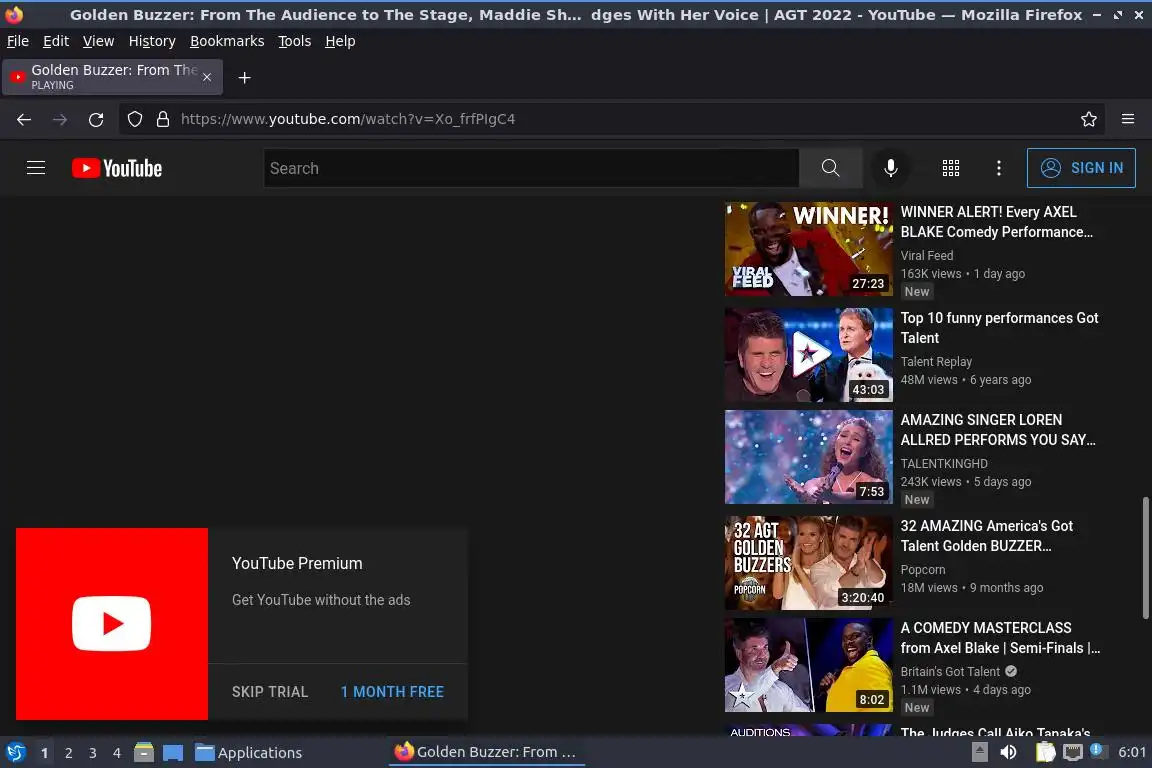Click the Golden Buzzer taskbar window entry

[x=486, y=752]
